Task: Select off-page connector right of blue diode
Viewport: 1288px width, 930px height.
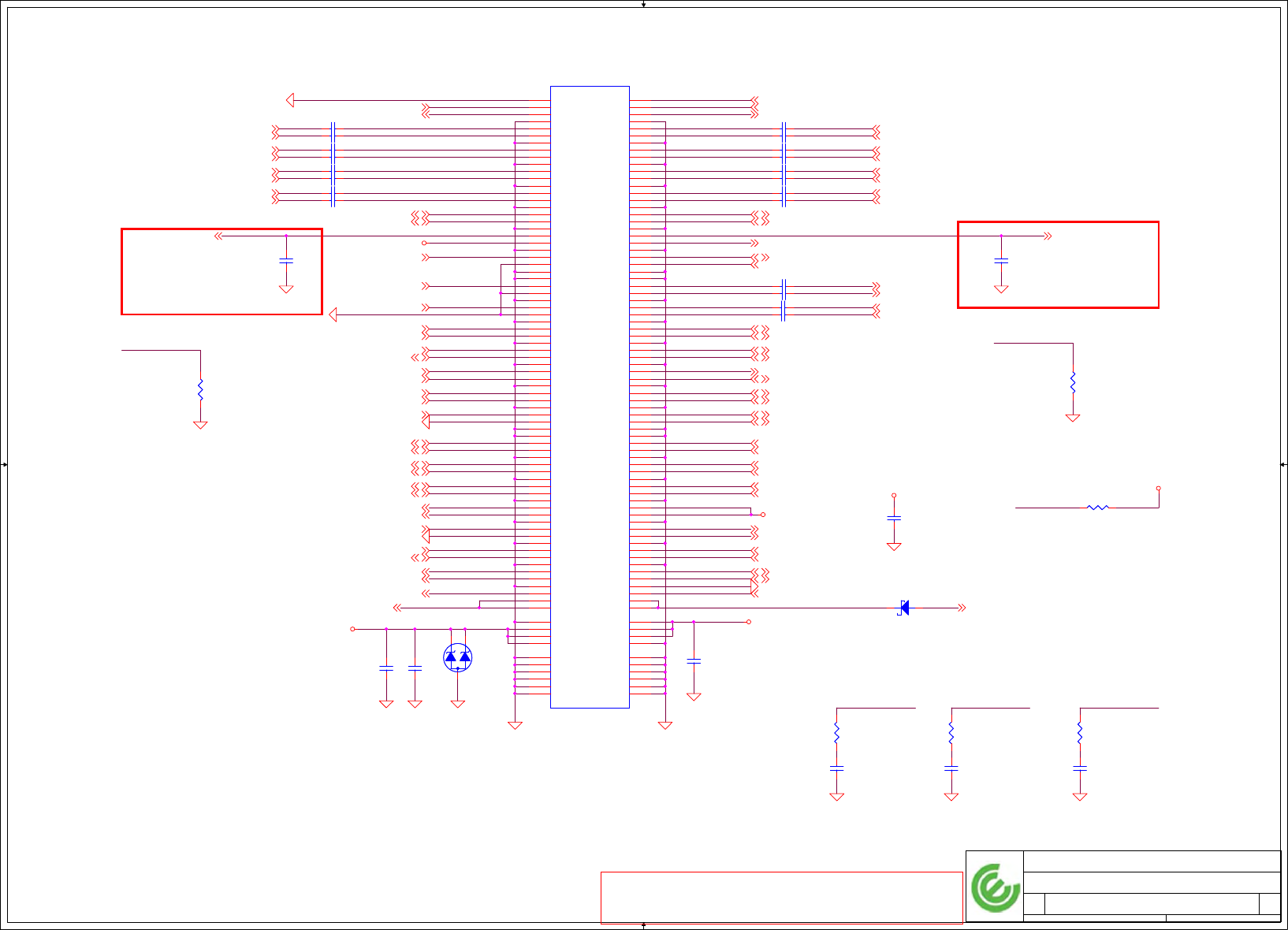Action: pyautogui.click(x=962, y=608)
